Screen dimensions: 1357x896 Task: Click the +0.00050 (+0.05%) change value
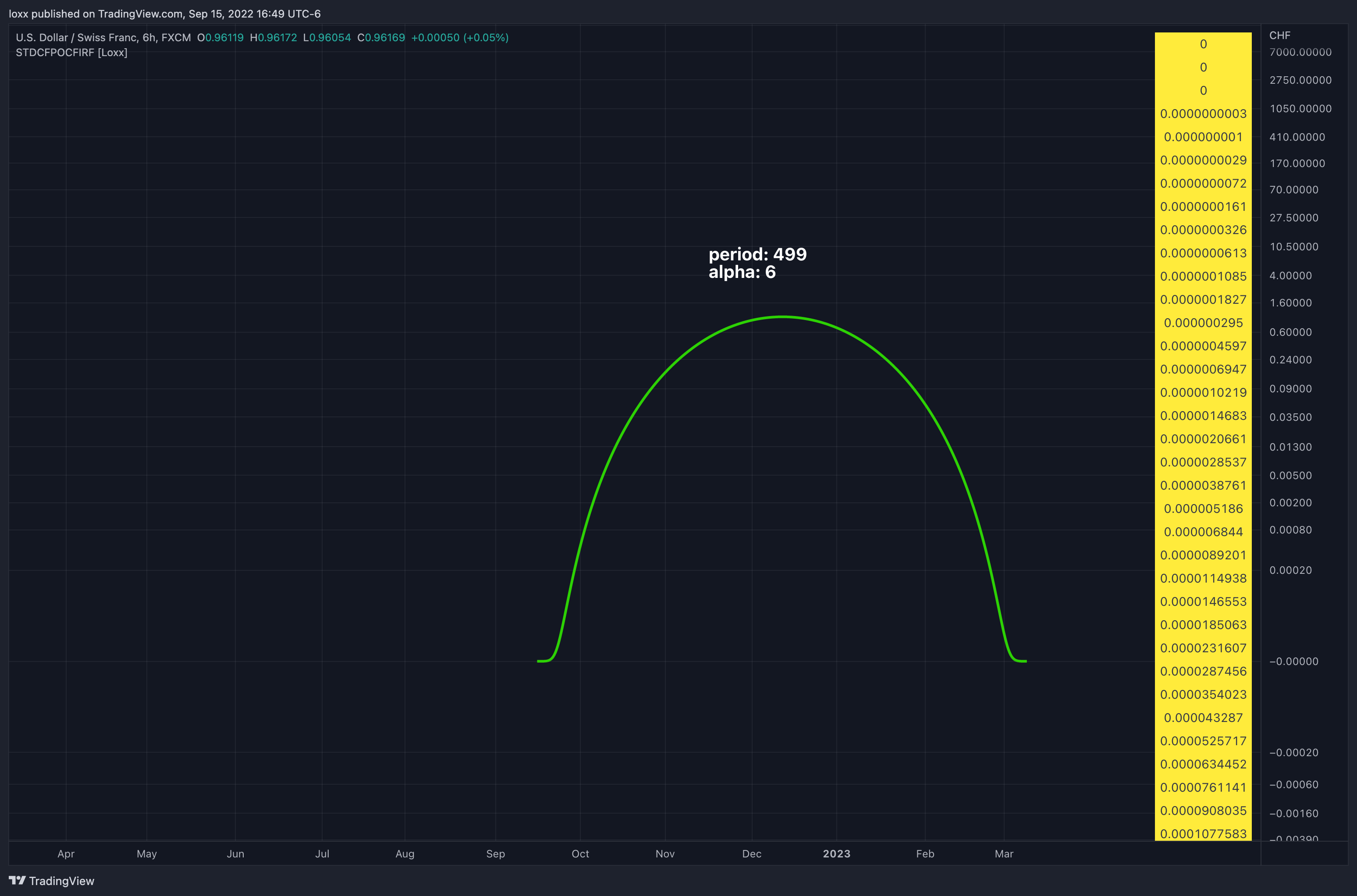click(x=460, y=38)
